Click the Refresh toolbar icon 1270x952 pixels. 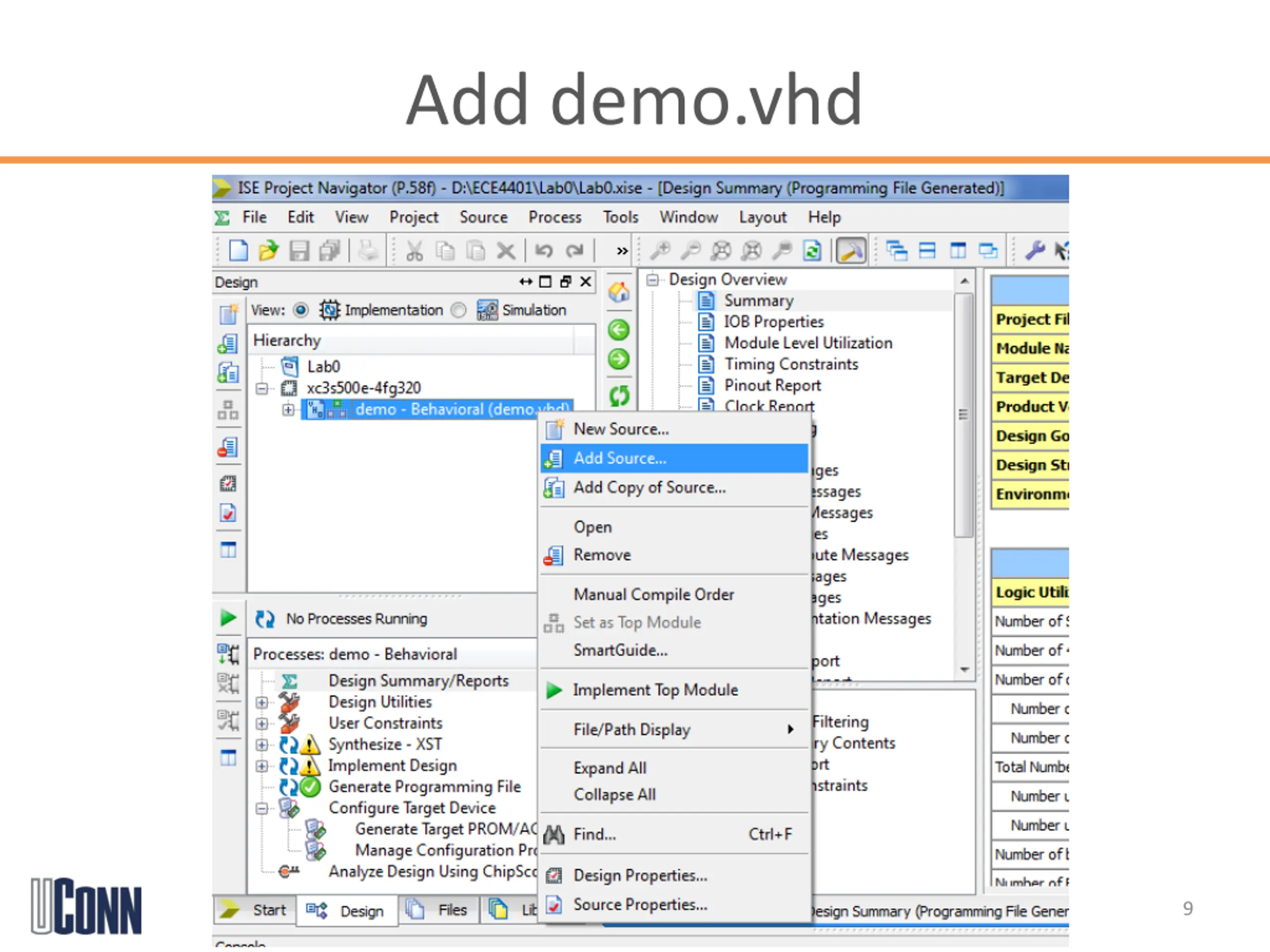[813, 251]
